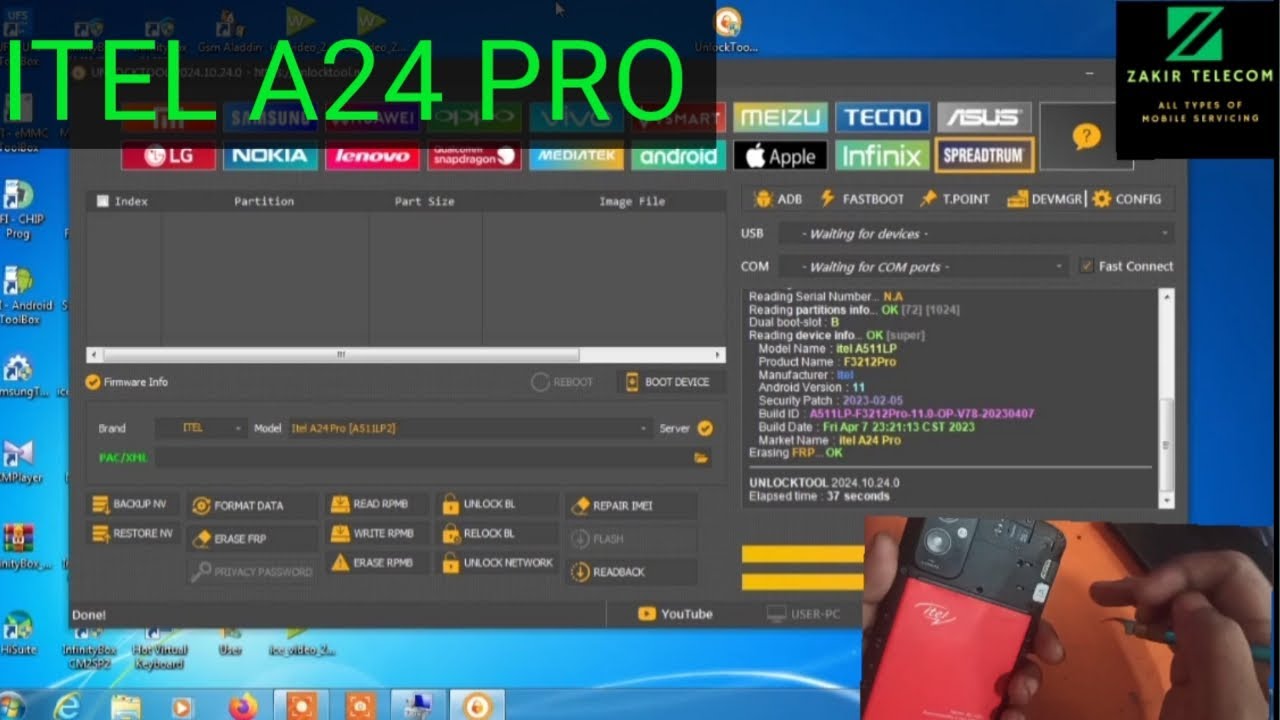
Task: Switch to the ASUS tab
Action: point(984,117)
